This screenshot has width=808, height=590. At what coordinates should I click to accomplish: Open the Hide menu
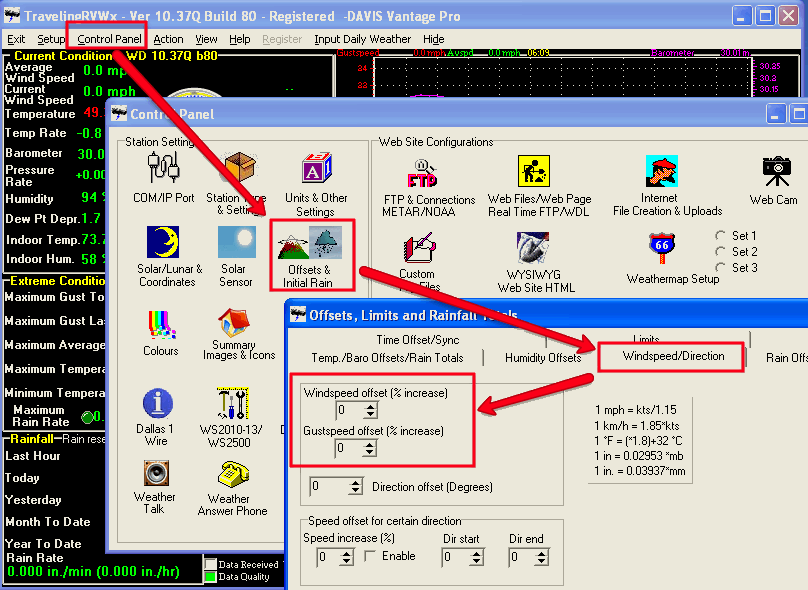433,39
